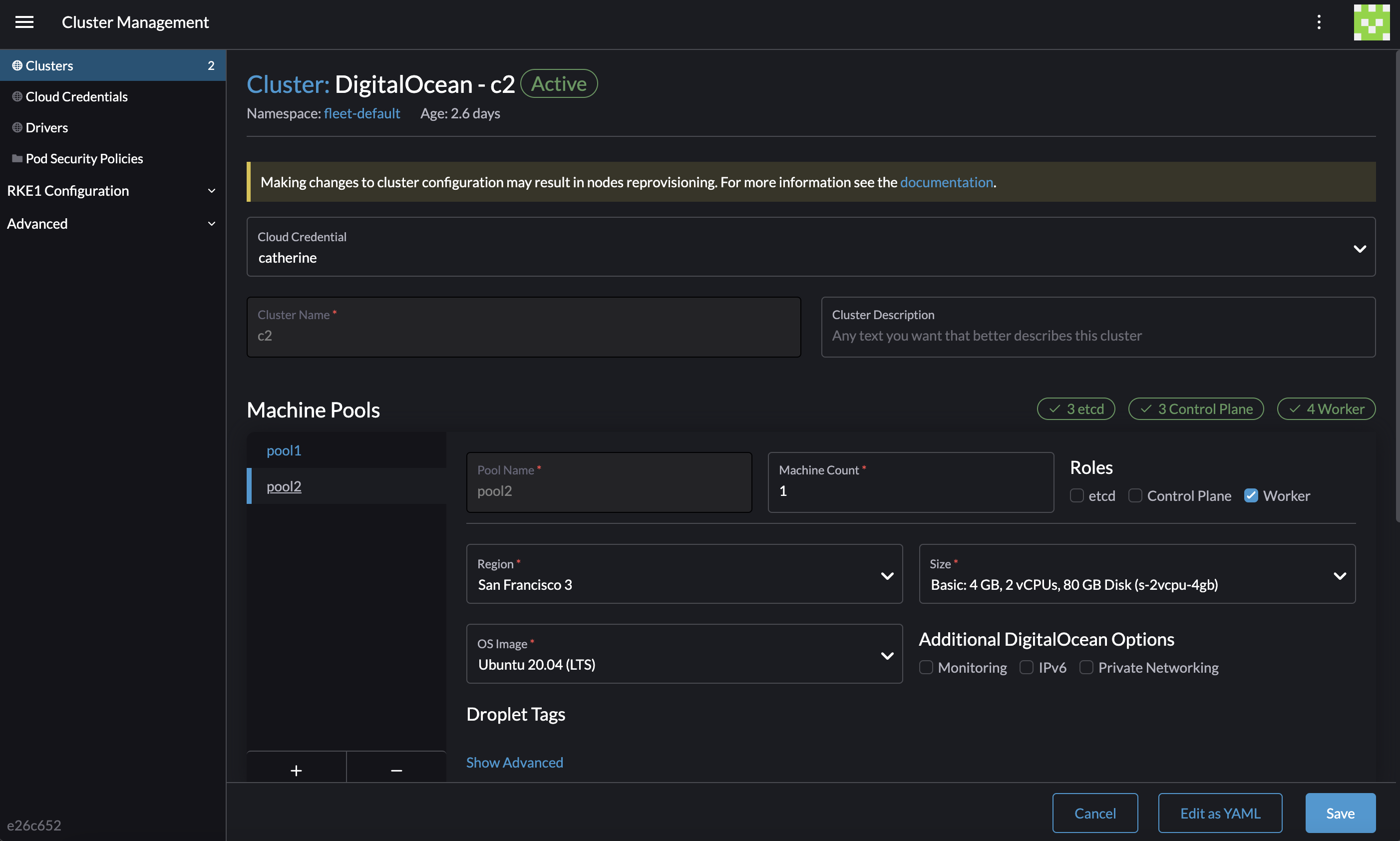Viewport: 1400px width, 841px height.
Task: Click the Clusters globe icon in the sidebar
Action: pyautogui.click(x=17, y=66)
